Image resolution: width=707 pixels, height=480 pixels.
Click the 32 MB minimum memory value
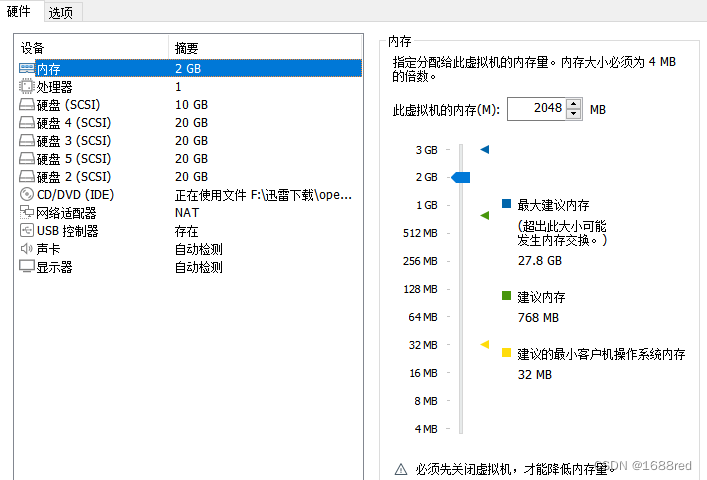(x=535, y=374)
